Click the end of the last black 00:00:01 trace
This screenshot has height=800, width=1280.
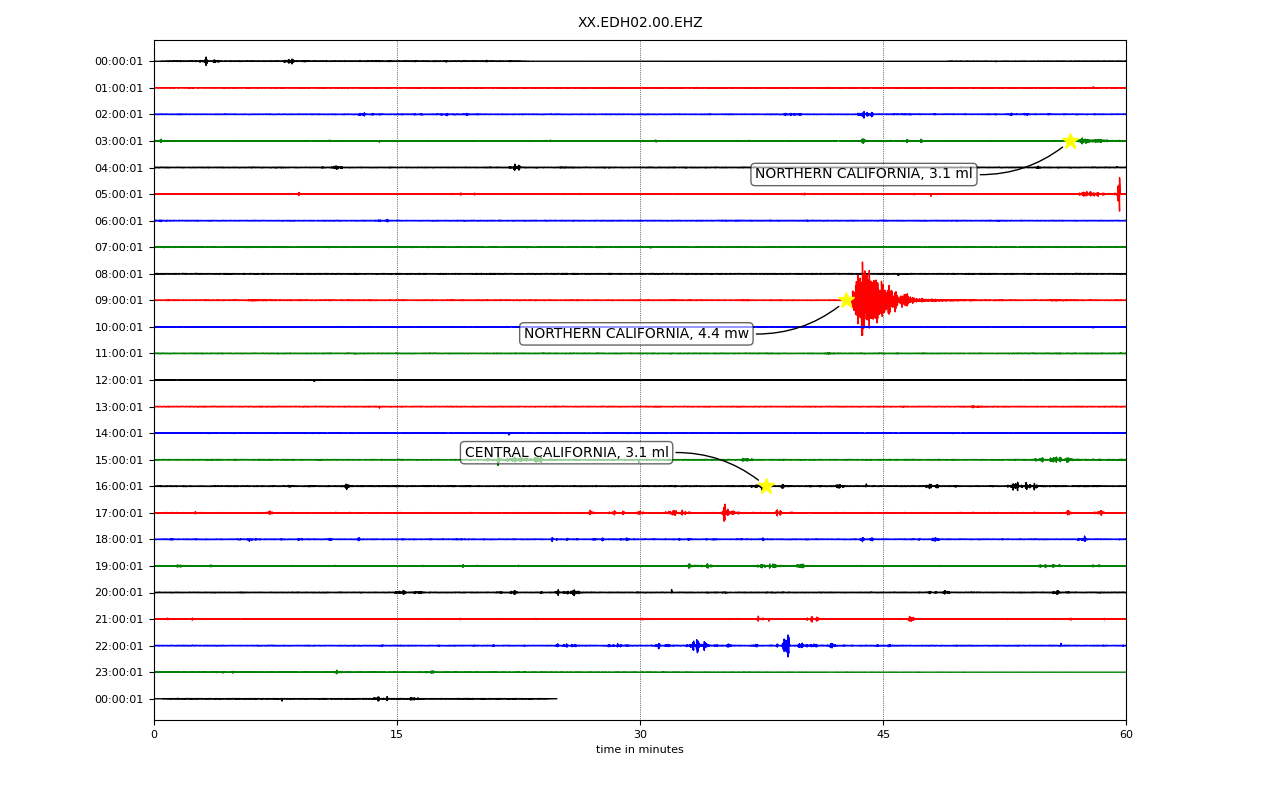(x=556, y=698)
